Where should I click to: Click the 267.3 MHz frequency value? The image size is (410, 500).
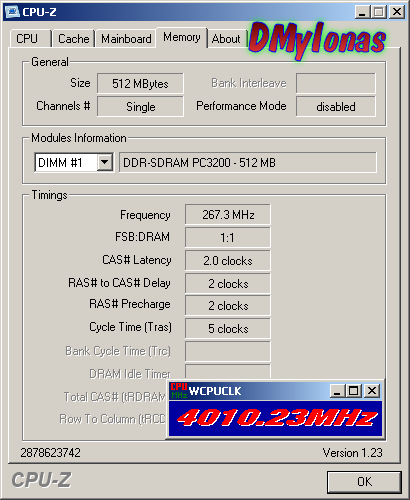pyautogui.click(x=228, y=215)
